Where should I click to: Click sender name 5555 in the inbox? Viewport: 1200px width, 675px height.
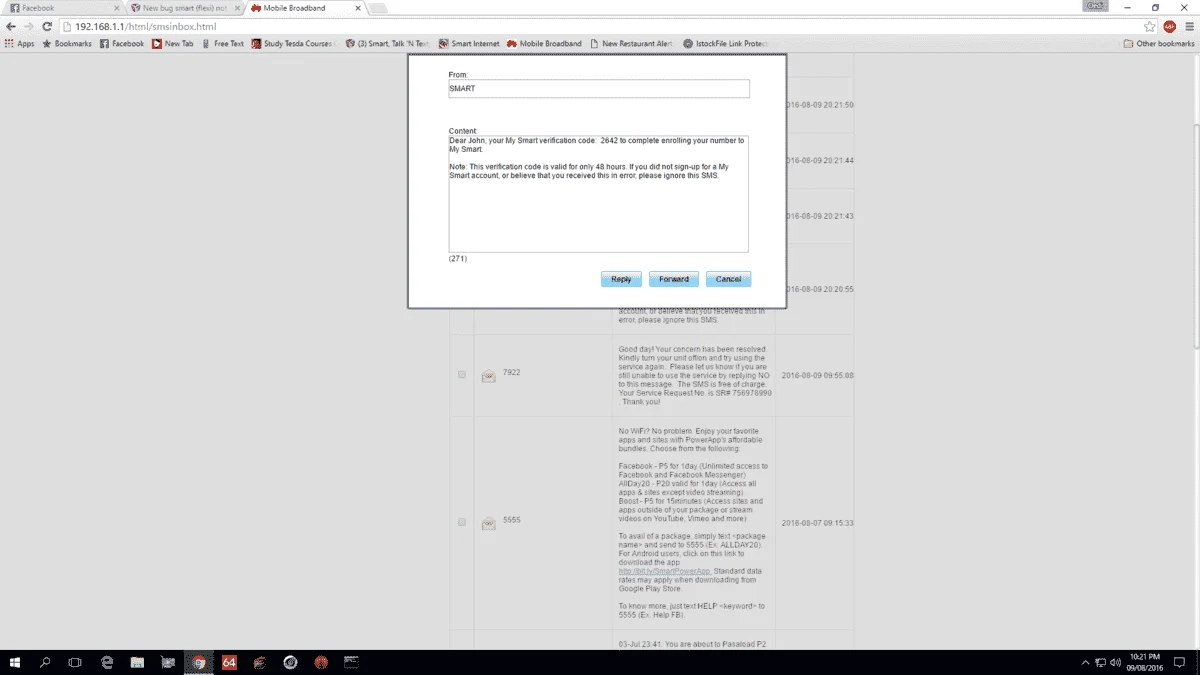click(x=511, y=520)
